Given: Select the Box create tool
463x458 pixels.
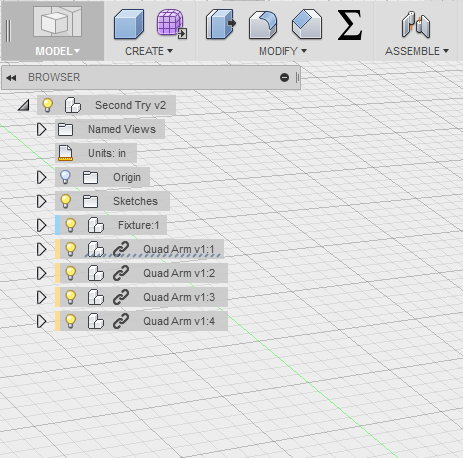Looking at the screenshot, I should point(129,25).
